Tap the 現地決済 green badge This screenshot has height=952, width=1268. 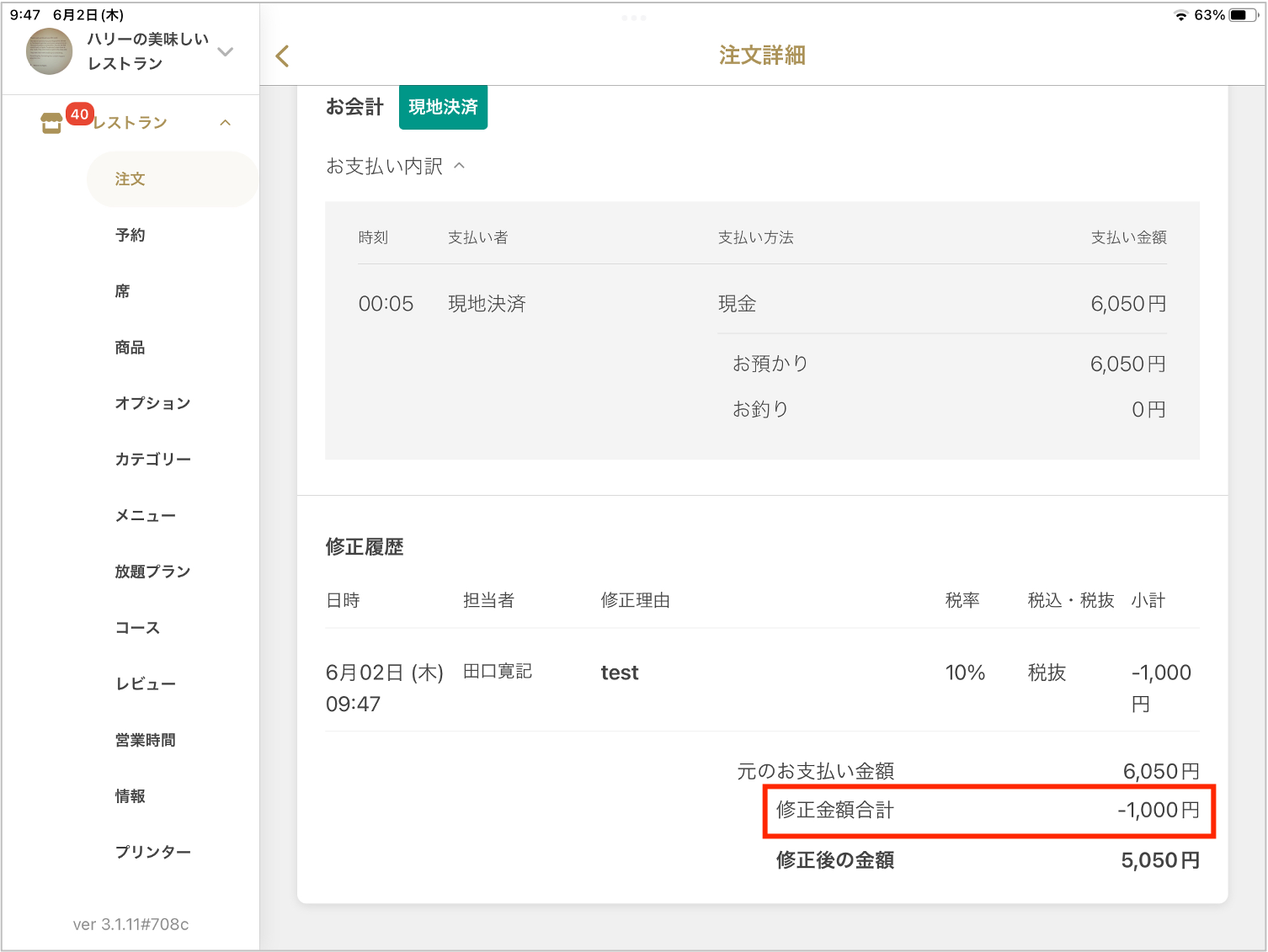click(443, 107)
